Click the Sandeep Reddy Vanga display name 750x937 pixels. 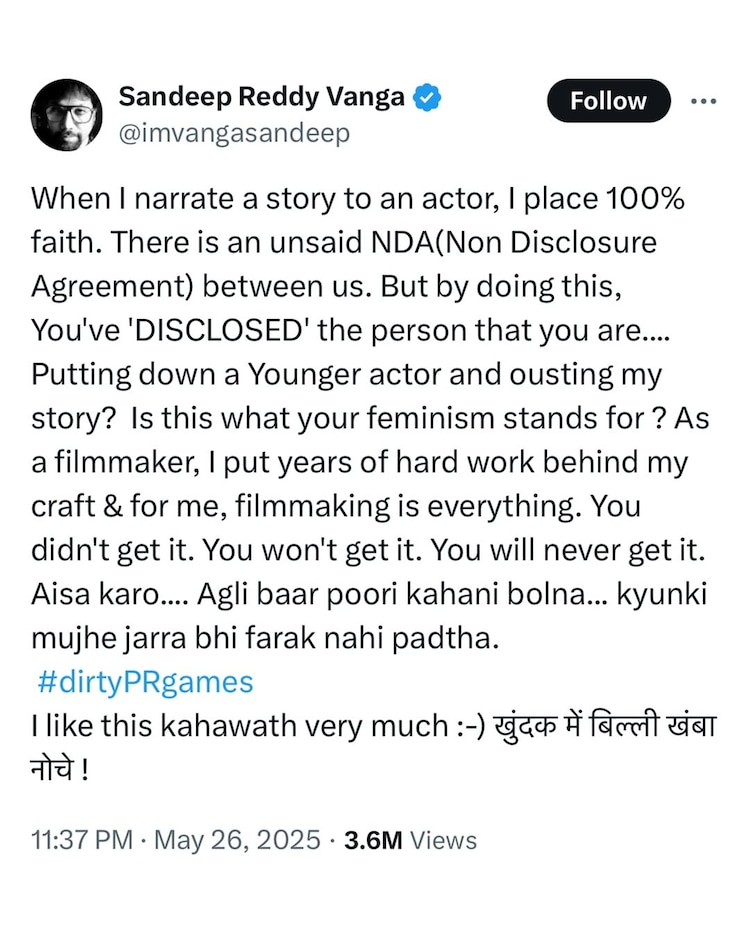tap(262, 98)
